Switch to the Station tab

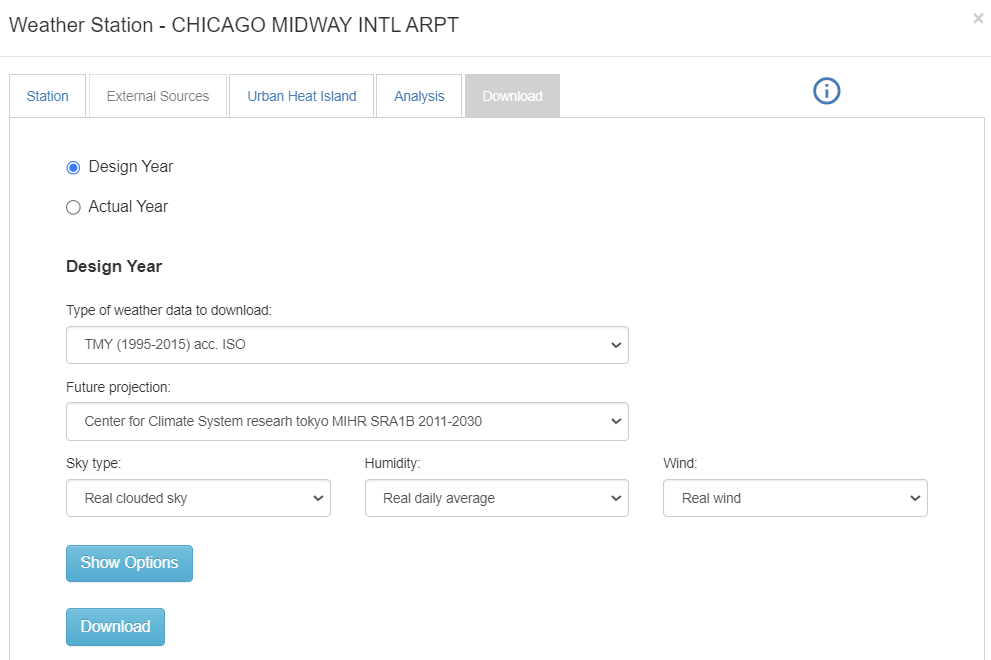[48, 96]
